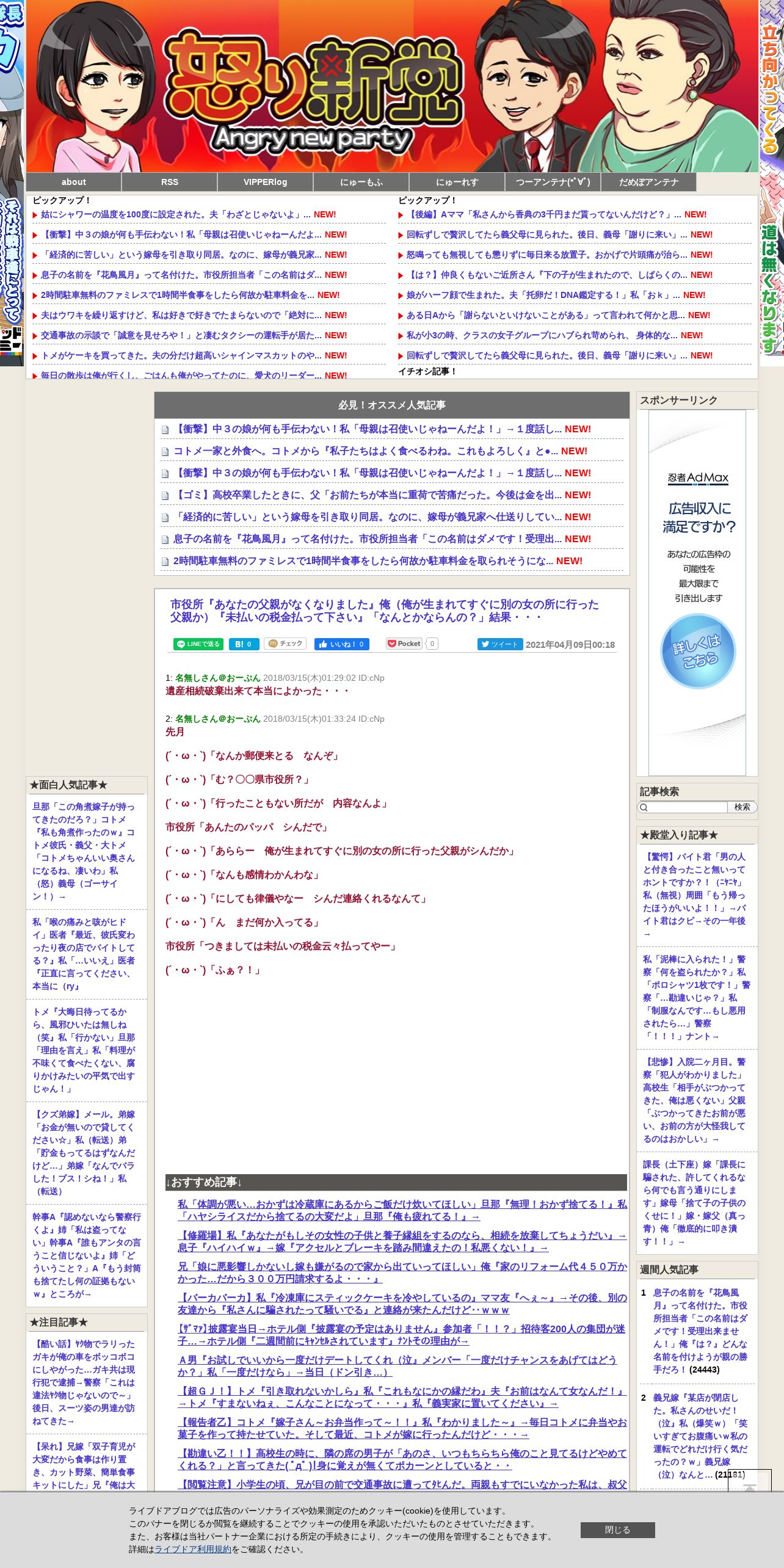This screenshot has height=1568, width=784.
Task: Click the Hatena B! bookmark button
Action: tap(244, 644)
